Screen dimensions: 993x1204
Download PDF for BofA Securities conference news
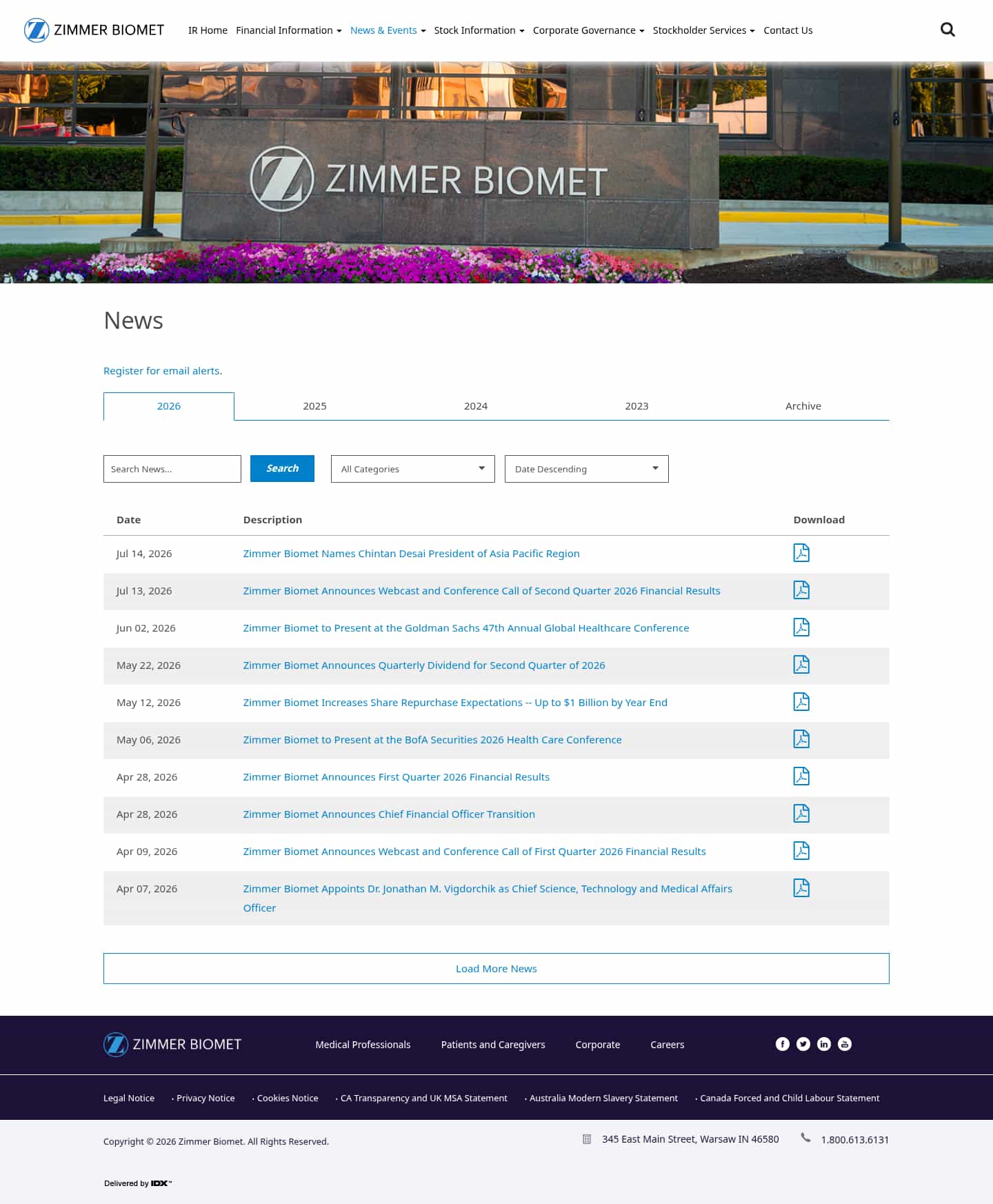point(801,739)
